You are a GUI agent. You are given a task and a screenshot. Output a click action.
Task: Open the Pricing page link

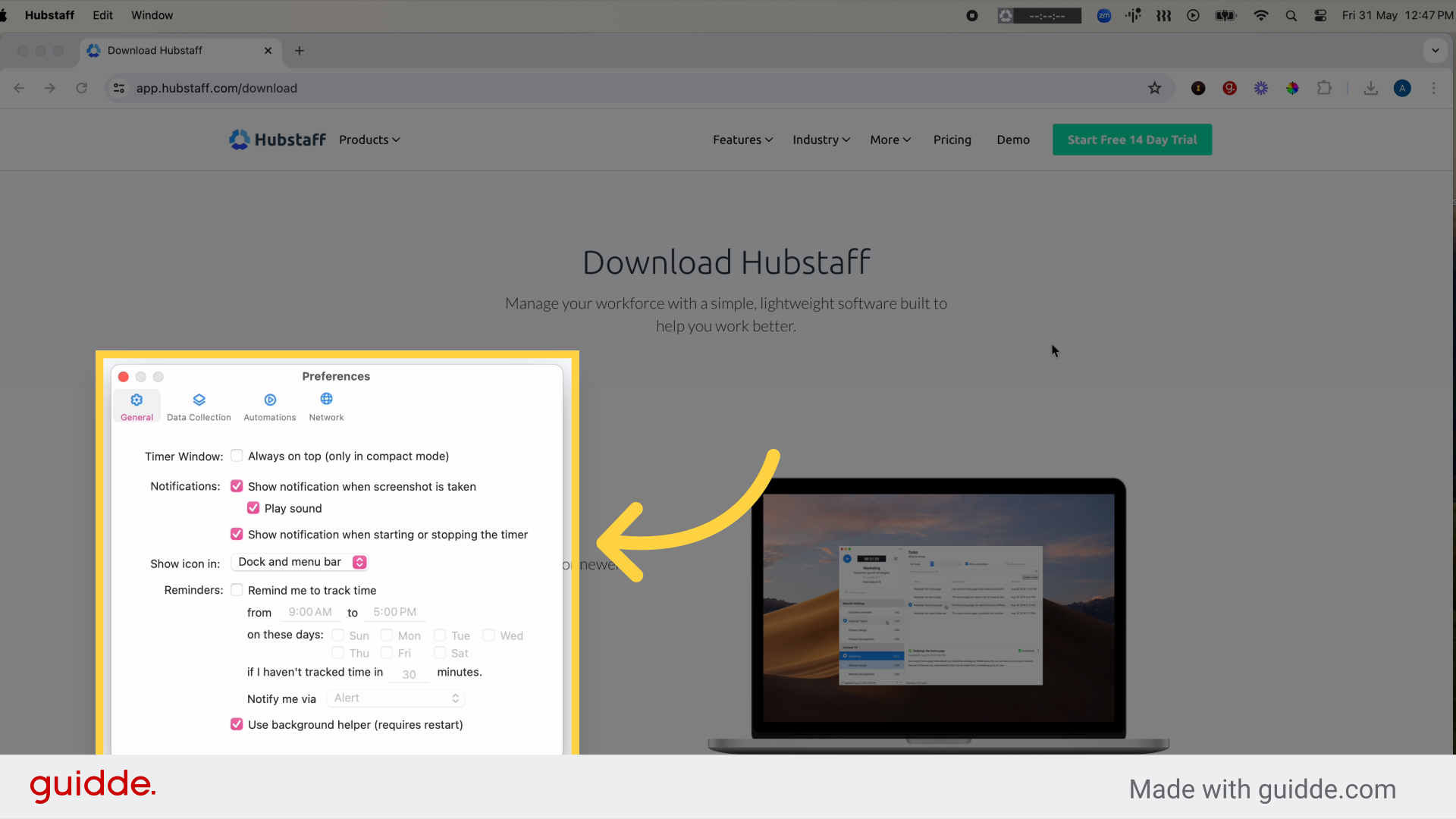point(952,140)
